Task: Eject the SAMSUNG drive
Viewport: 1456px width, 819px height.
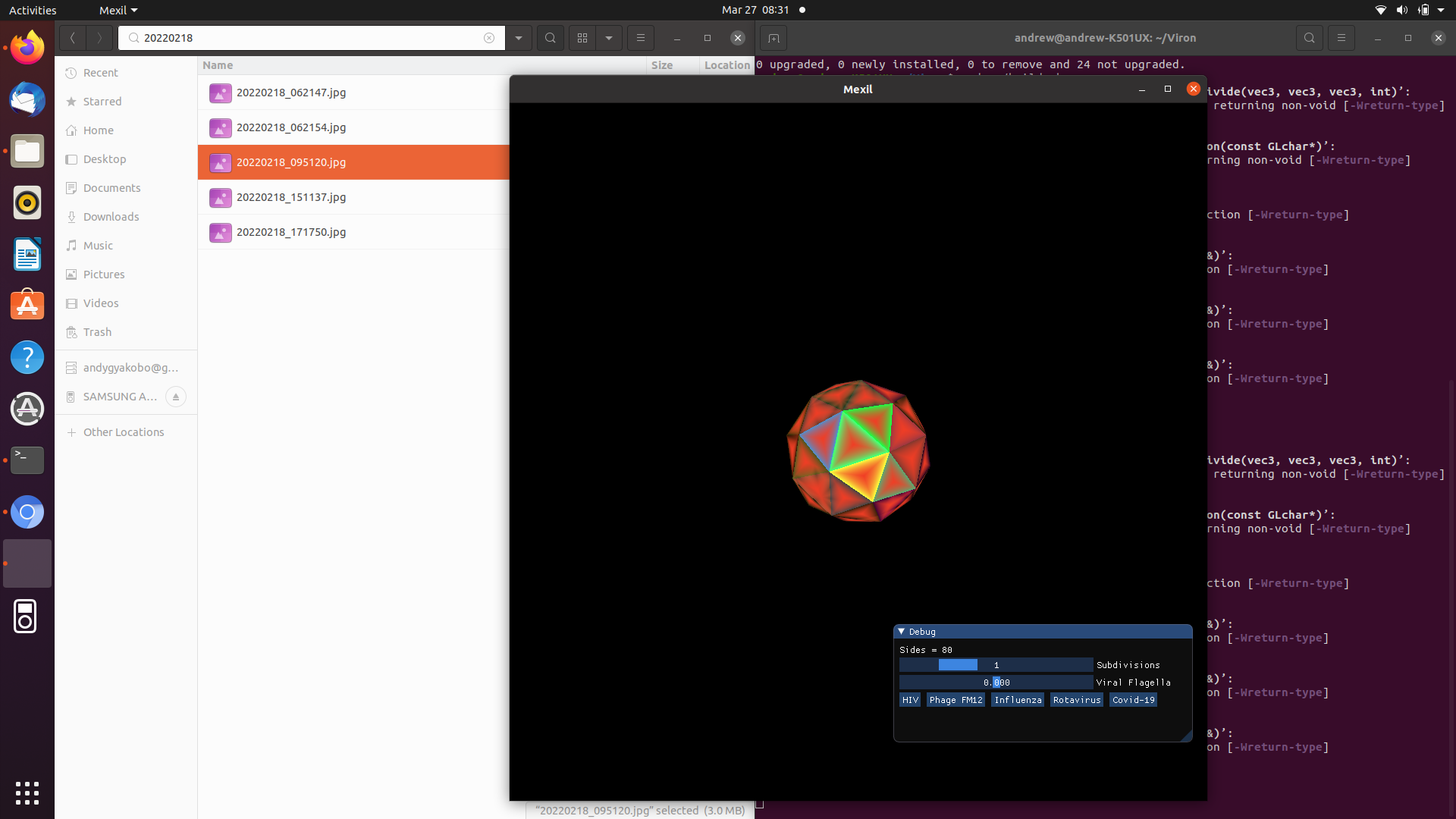Action: pyautogui.click(x=176, y=397)
